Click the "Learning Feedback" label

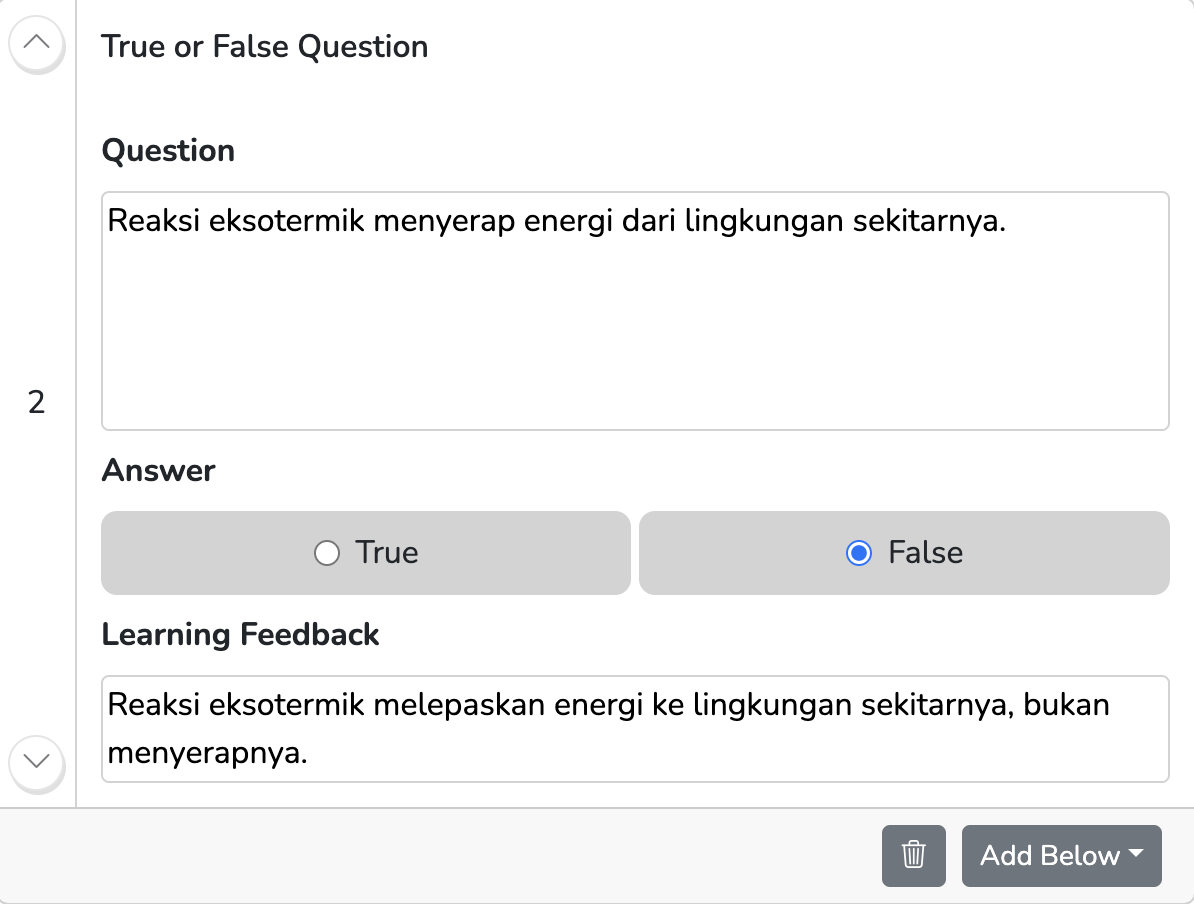pyautogui.click(x=240, y=635)
